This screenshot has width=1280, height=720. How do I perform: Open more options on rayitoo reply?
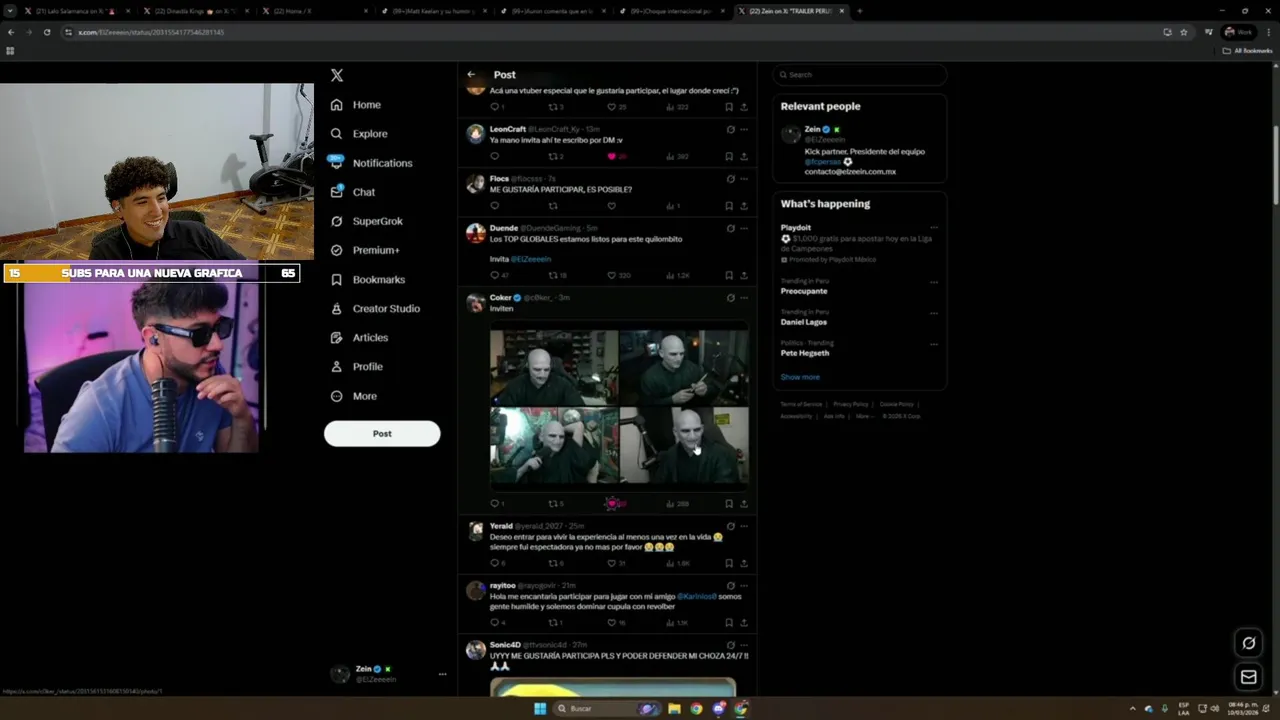click(x=743, y=585)
